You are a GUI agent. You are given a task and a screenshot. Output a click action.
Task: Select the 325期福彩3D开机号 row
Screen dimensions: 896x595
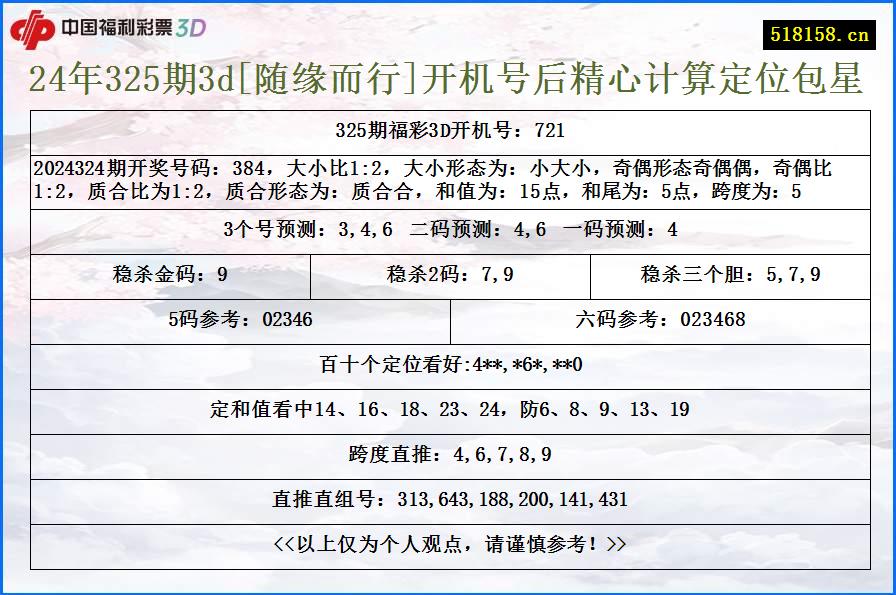point(448,128)
